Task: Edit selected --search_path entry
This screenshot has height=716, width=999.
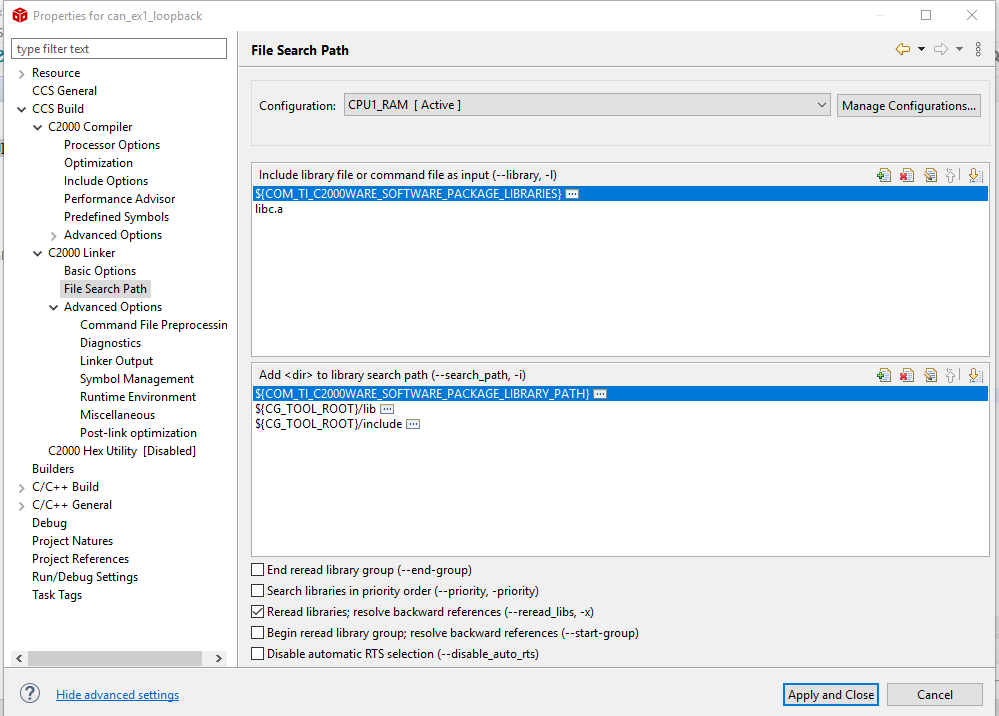Action: (x=930, y=375)
